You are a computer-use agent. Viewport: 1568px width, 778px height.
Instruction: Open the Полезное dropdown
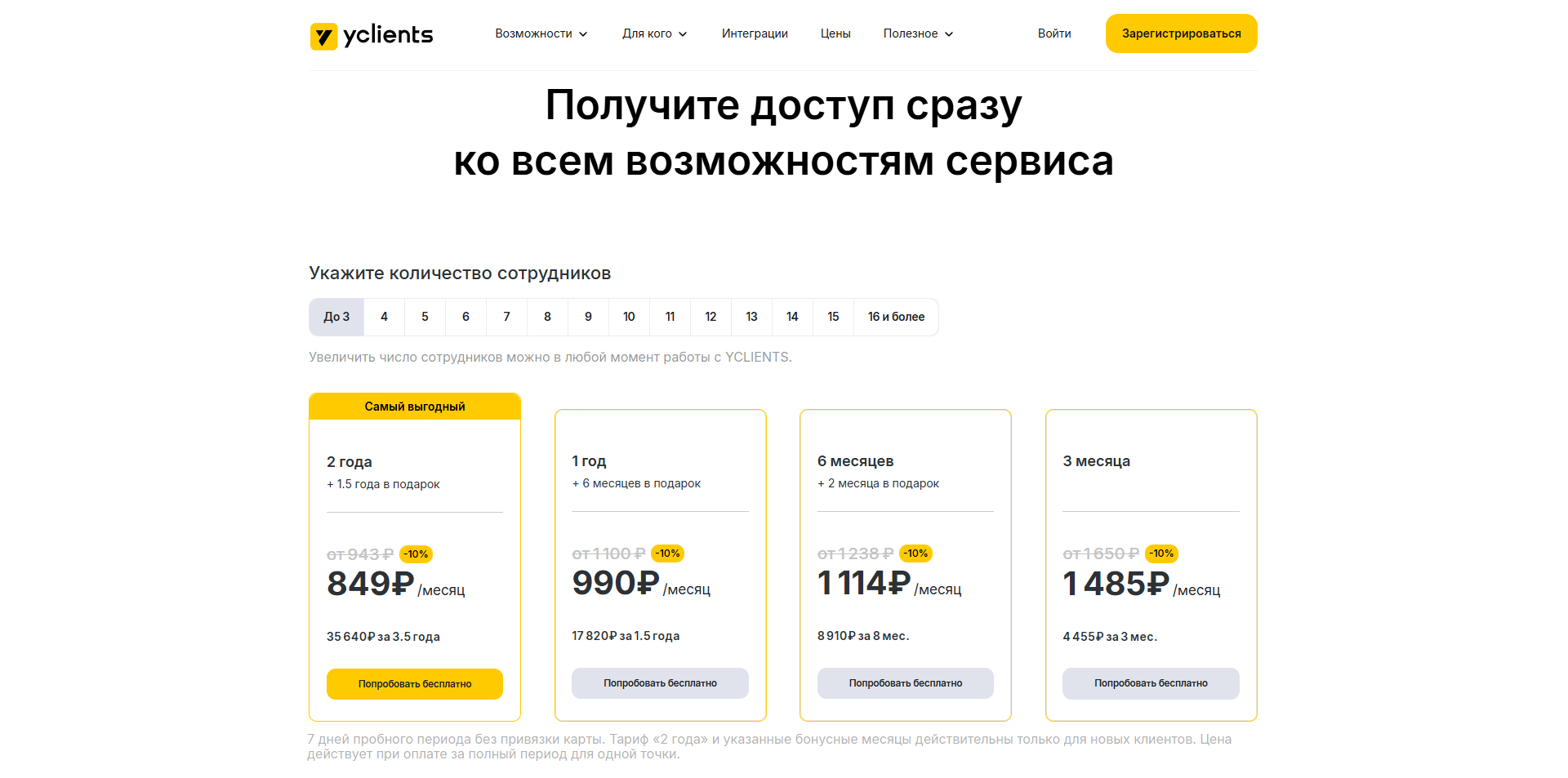click(917, 33)
